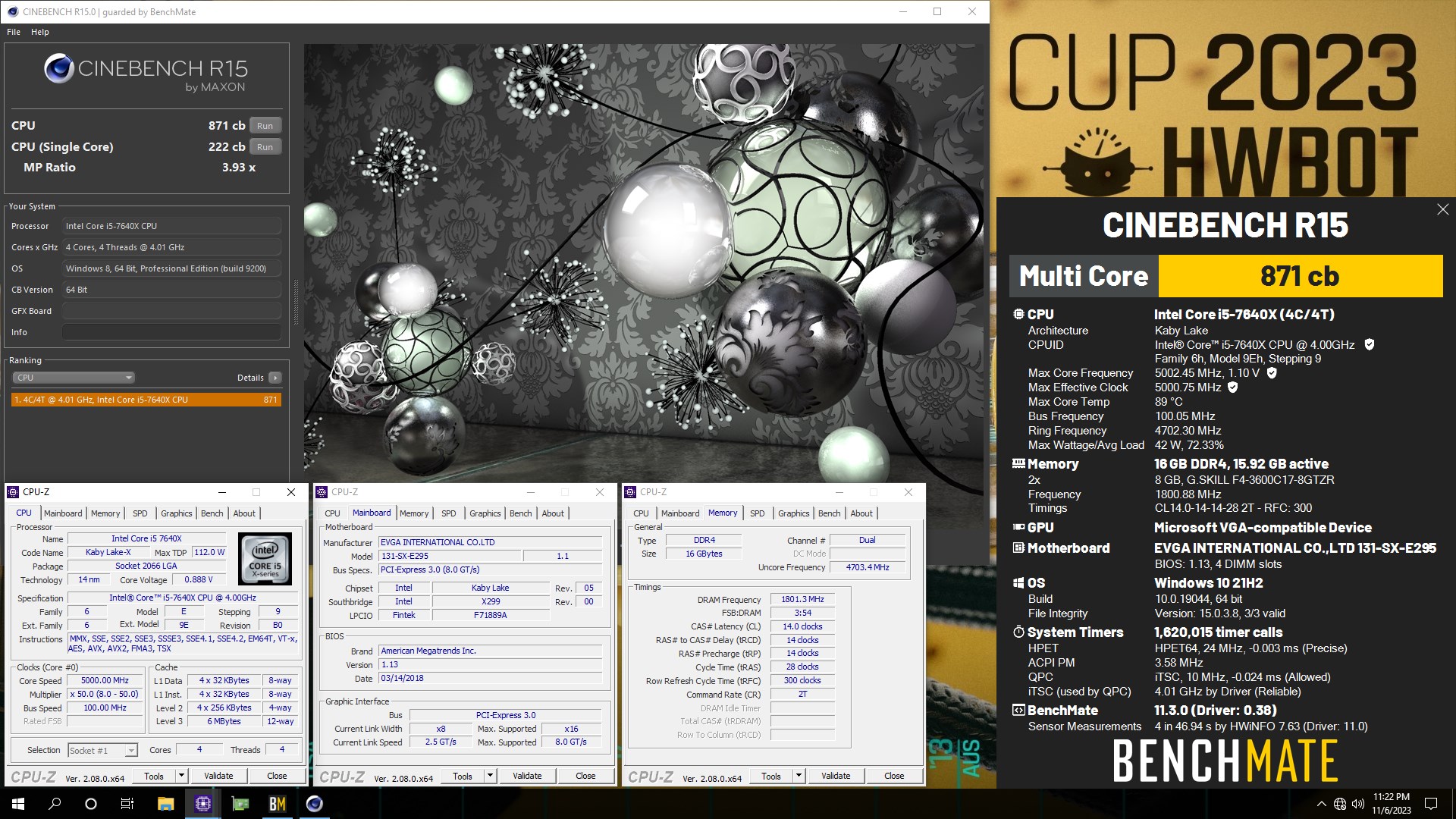Click the Ranking Details arrow button
Screen dimensions: 1456x819
pos(275,378)
